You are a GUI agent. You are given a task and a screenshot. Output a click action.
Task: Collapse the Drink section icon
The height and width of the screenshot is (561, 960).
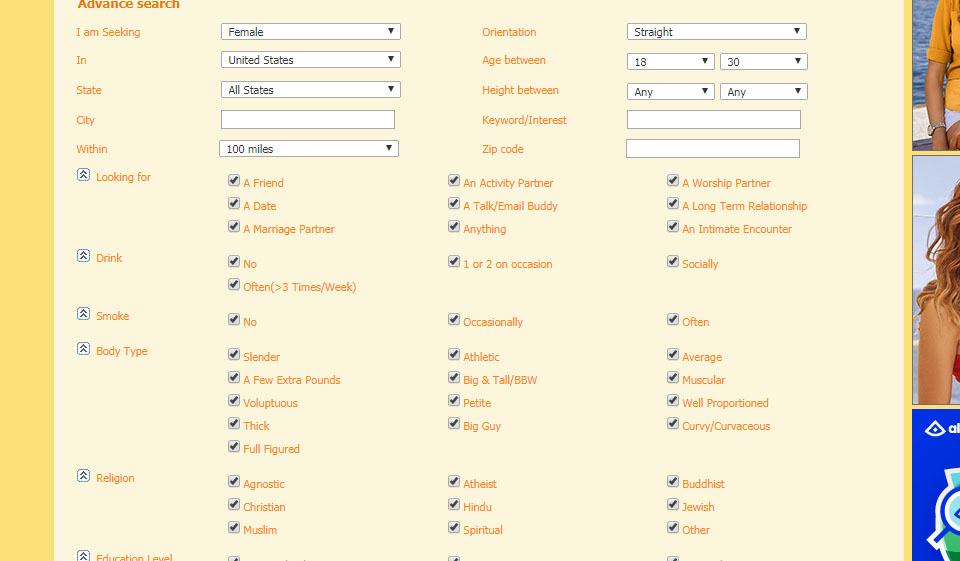click(84, 256)
